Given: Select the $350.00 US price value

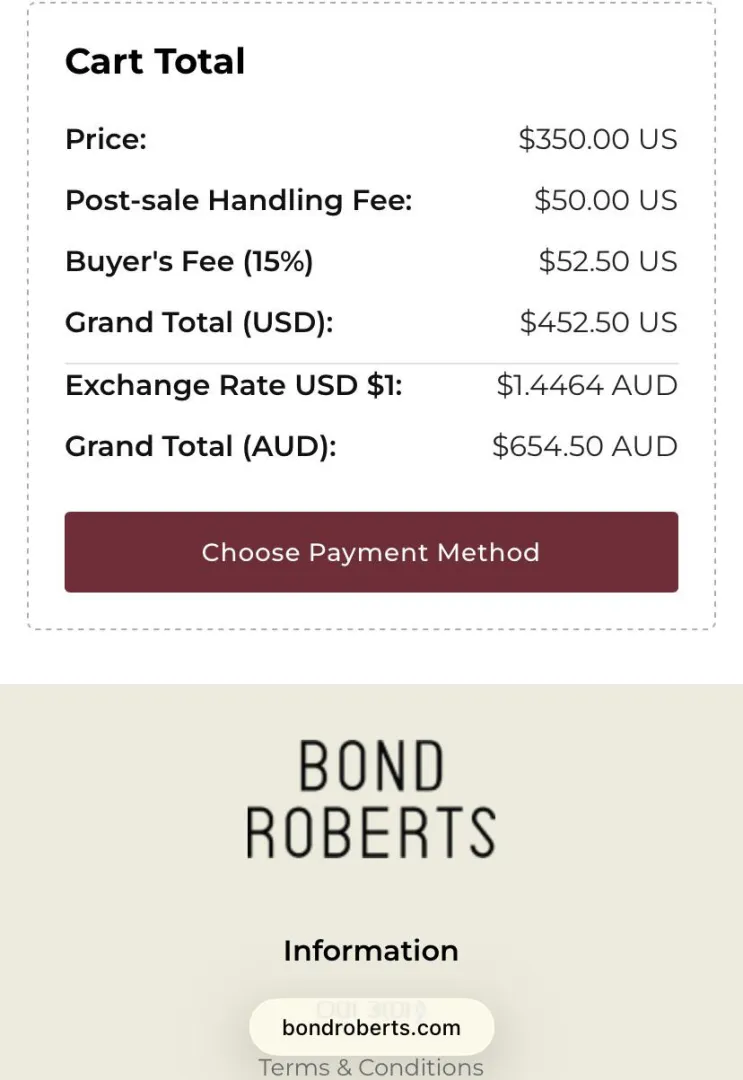Looking at the screenshot, I should (x=597, y=140).
